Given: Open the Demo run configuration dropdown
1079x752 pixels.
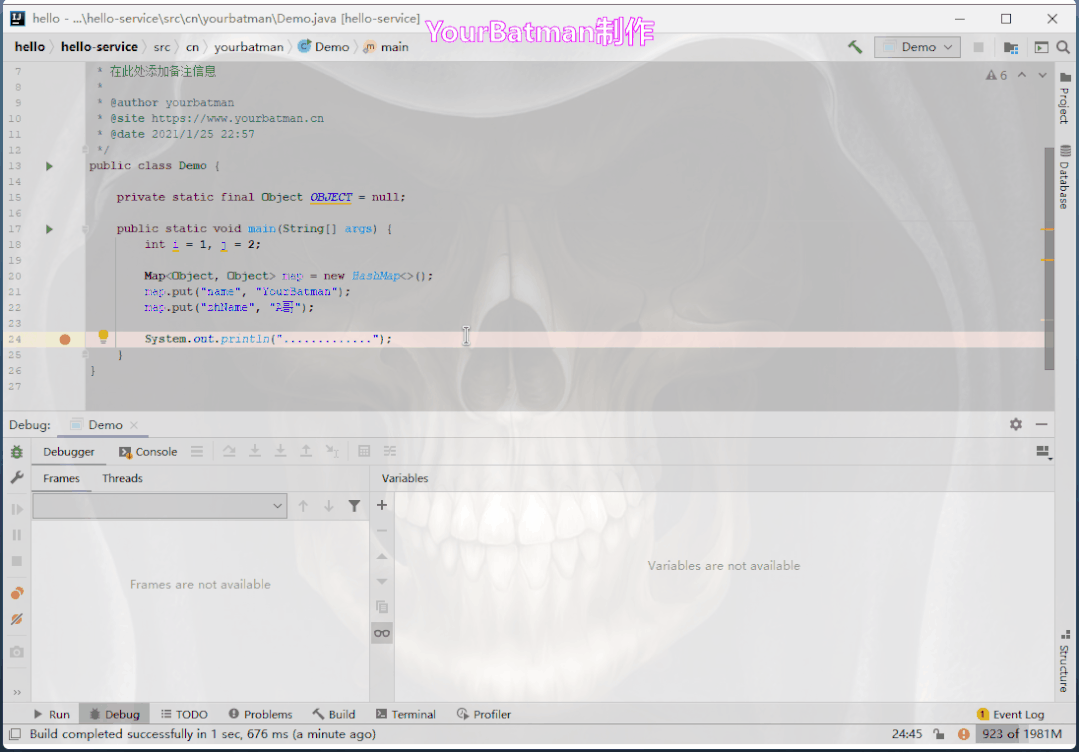Looking at the screenshot, I should pyautogui.click(x=917, y=47).
